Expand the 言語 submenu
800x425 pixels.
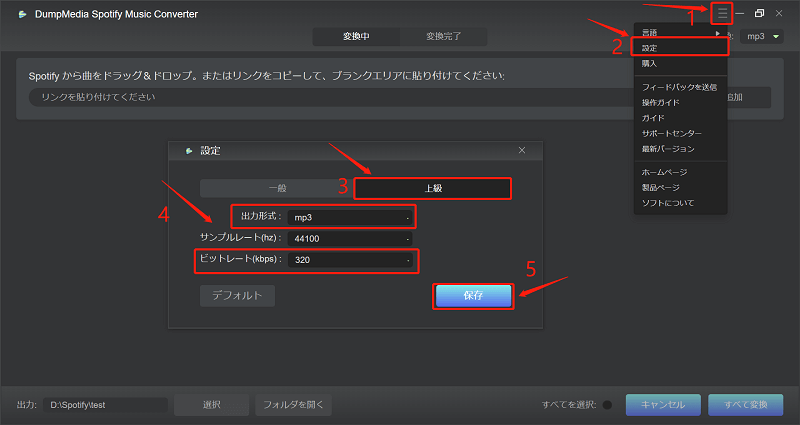681,33
